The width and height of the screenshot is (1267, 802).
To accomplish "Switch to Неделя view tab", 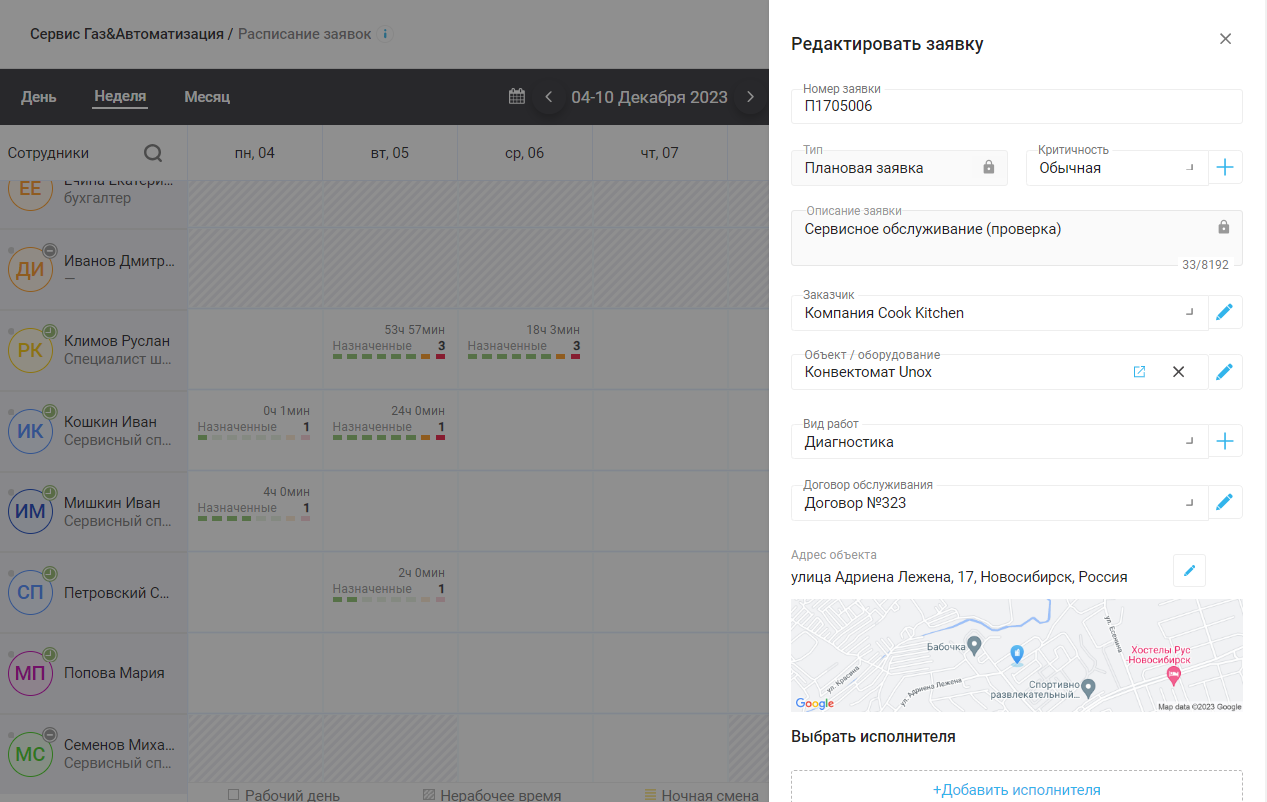I will pos(120,97).
